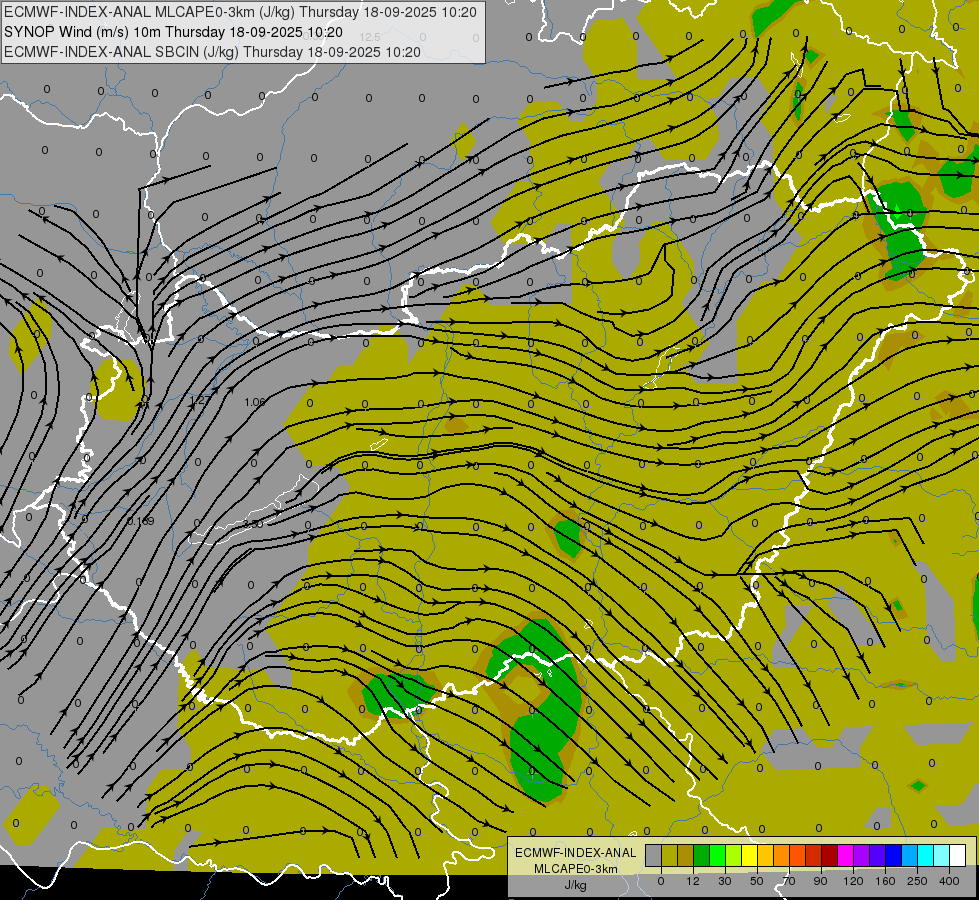Click the gray swatch in MLCAPE legend
Viewport: 979px width, 900px height.
(x=654, y=855)
